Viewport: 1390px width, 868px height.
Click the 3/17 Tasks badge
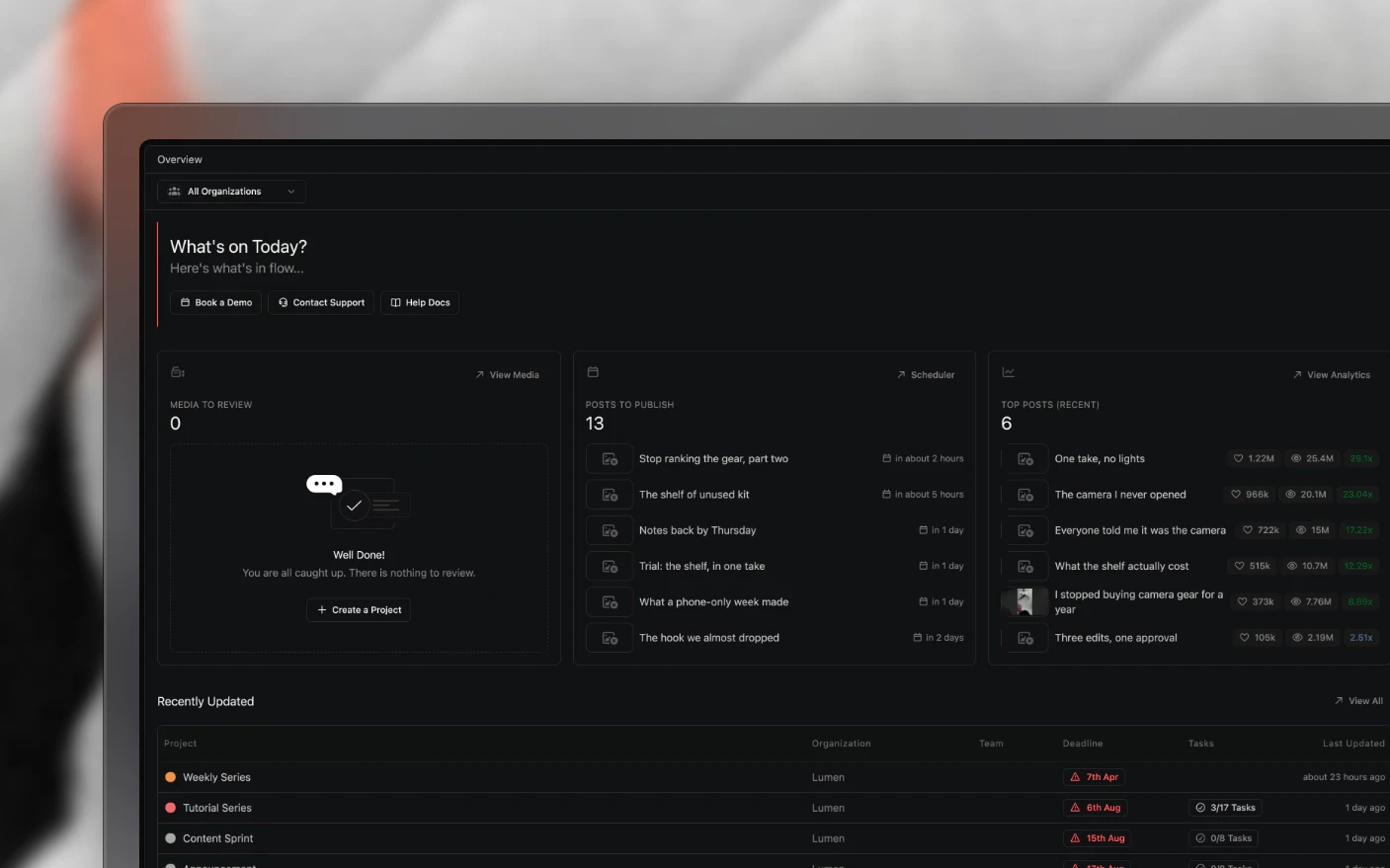pyautogui.click(x=1226, y=808)
